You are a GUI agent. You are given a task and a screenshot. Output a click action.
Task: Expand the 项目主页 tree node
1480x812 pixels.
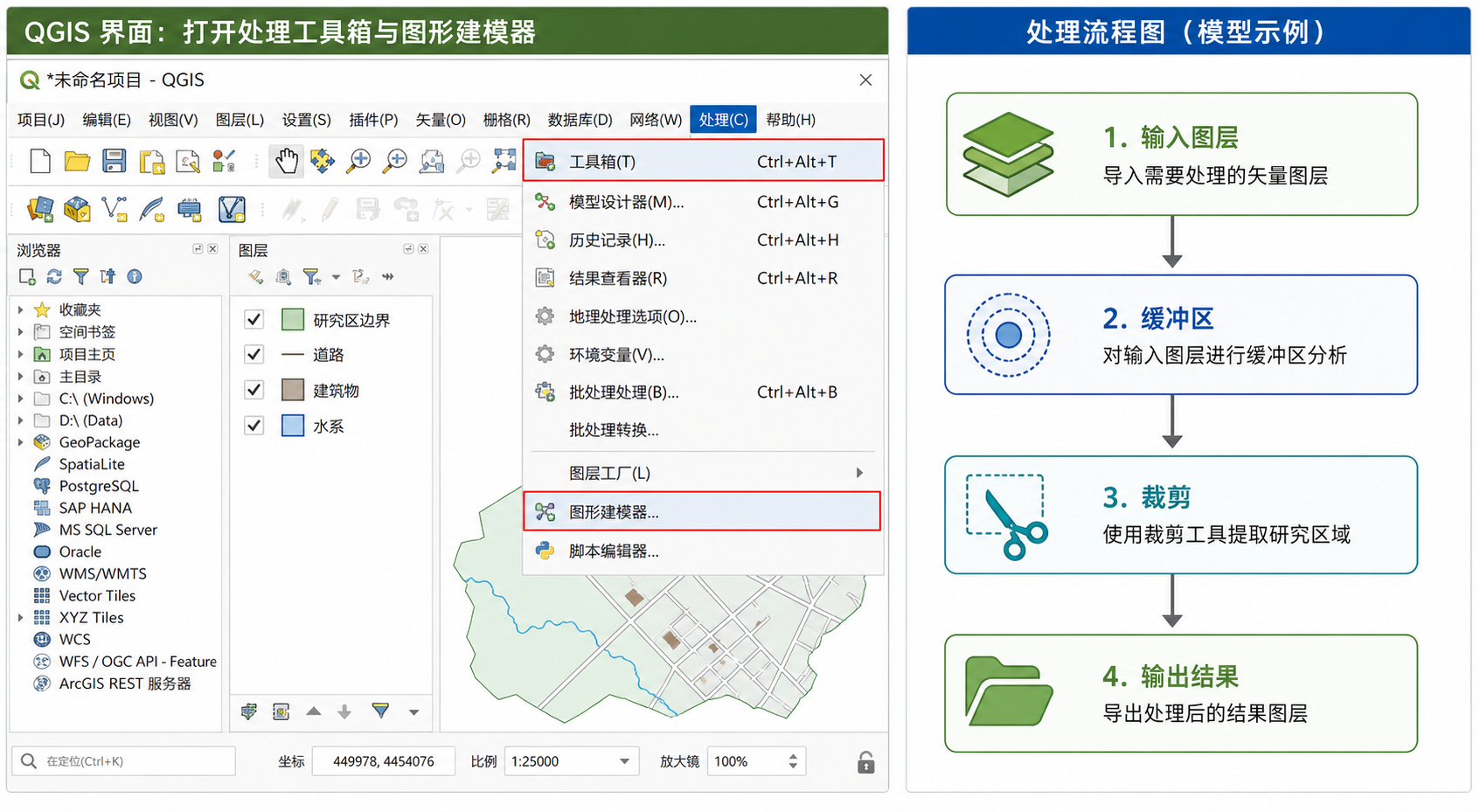tap(21, 354)
